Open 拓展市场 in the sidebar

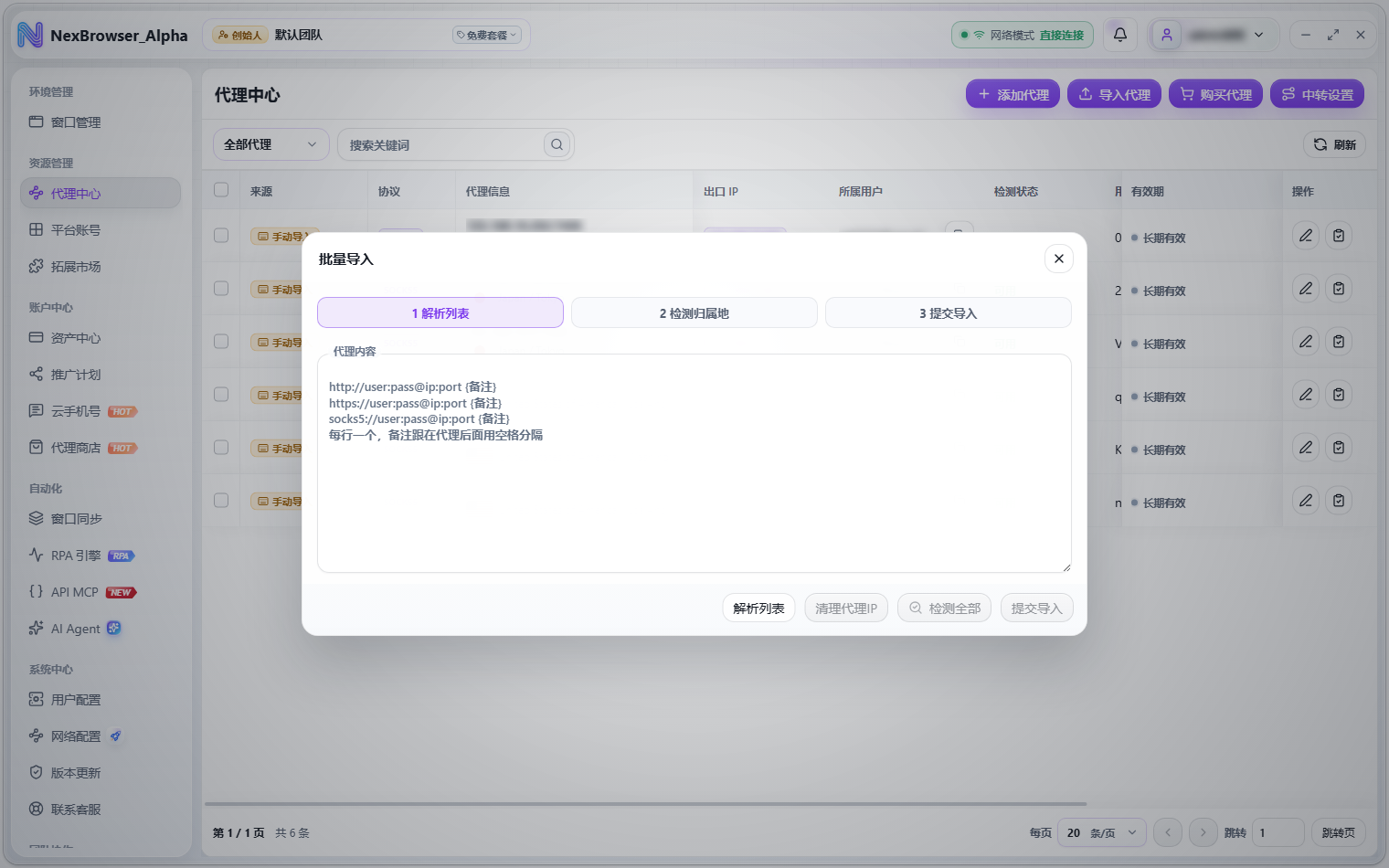[101, 267]
